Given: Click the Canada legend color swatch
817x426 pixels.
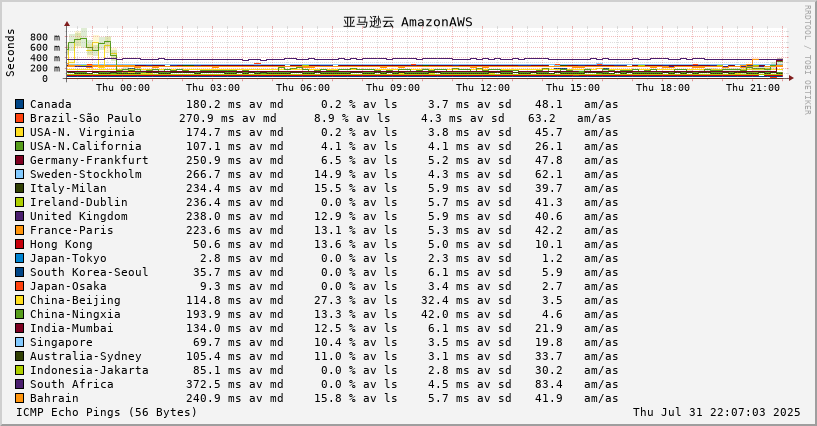Looking at the screenshot, I should click(19, 104).
